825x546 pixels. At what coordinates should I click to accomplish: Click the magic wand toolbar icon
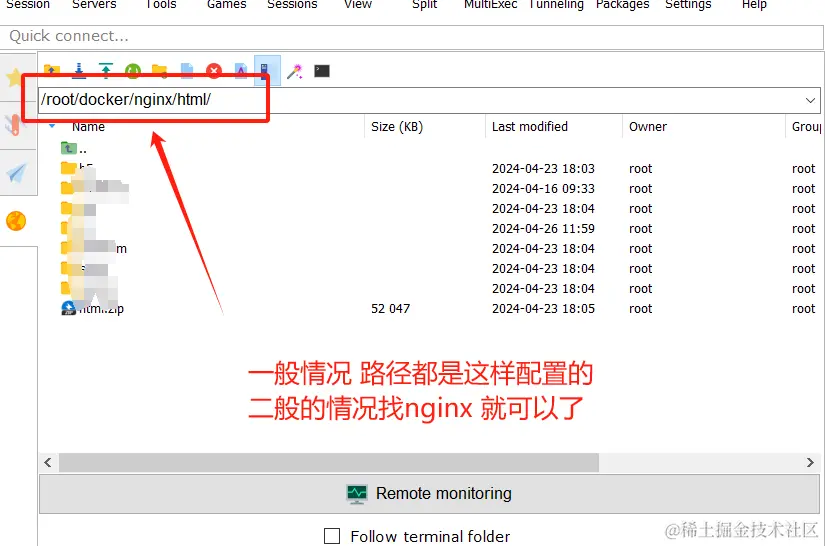tap(295, 71)
